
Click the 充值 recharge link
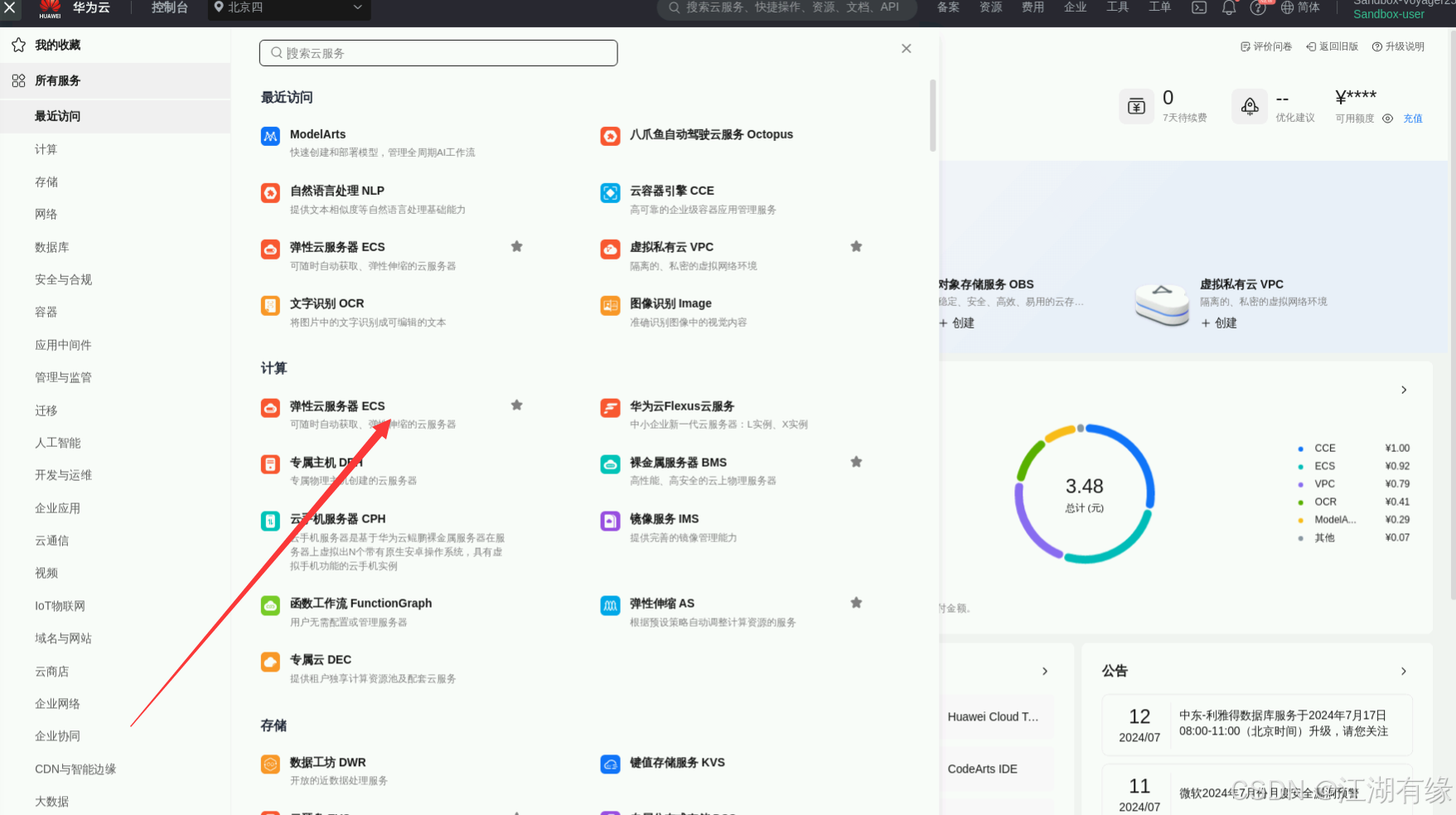coord(1413,119)
